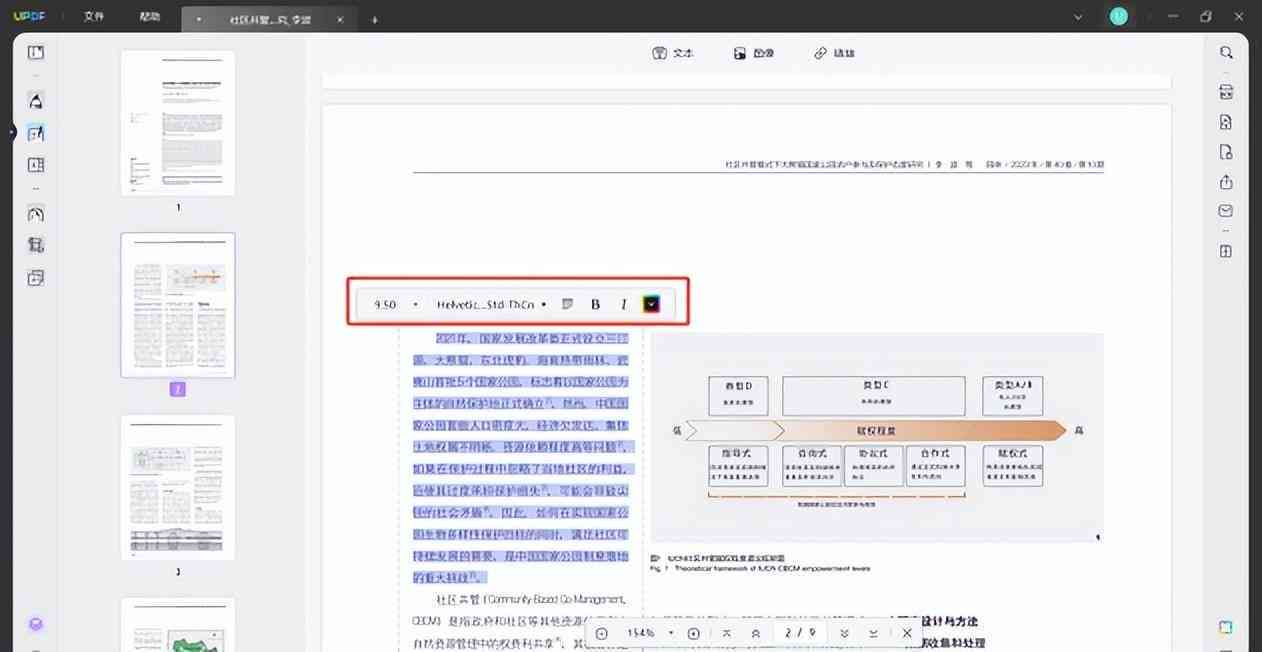1262x652 pixels.
Task: Click the OCR recognize text icon on right sidebar
Action: (1226, 93)
